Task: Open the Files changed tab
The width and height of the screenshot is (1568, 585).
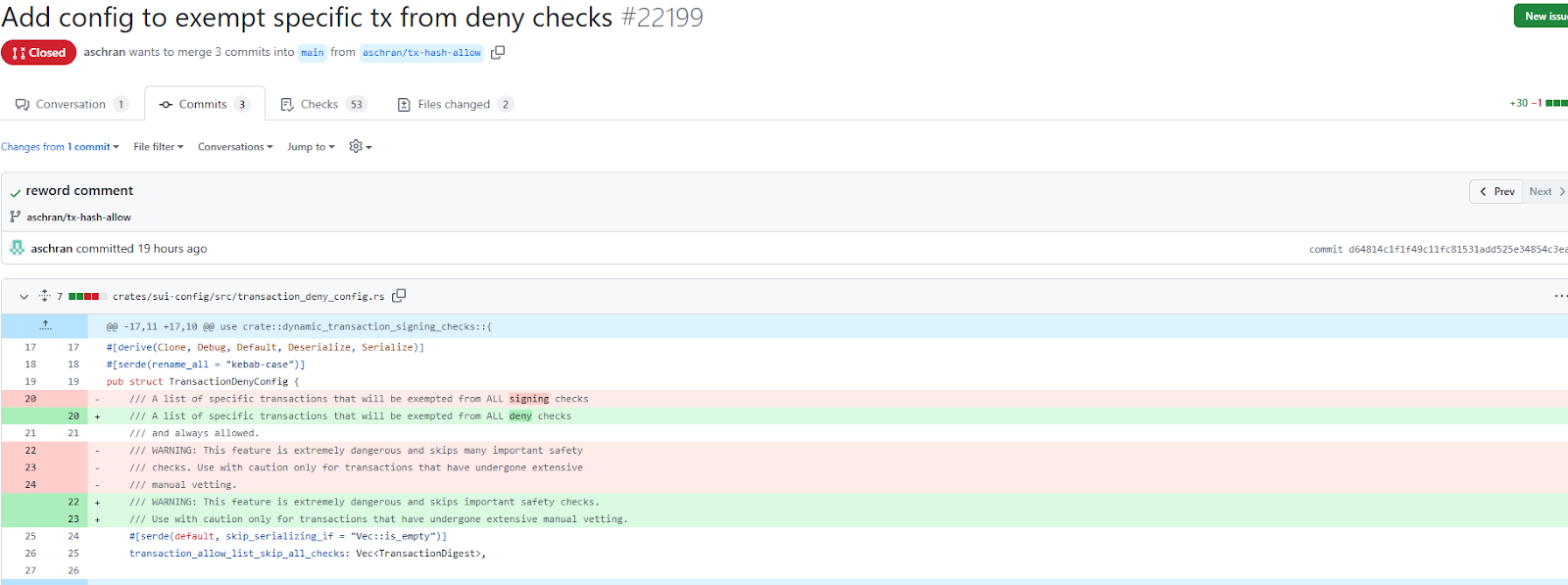Action: tap(454, 104)
